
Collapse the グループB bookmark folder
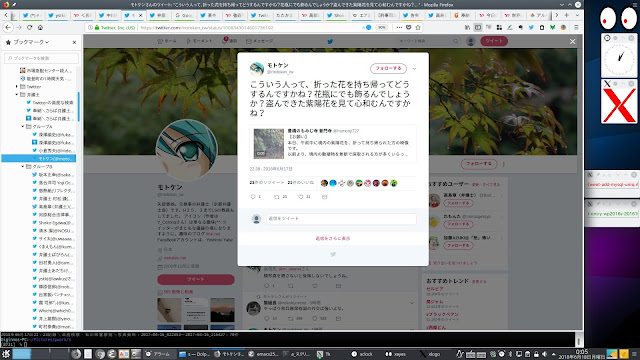click(23, 167)
